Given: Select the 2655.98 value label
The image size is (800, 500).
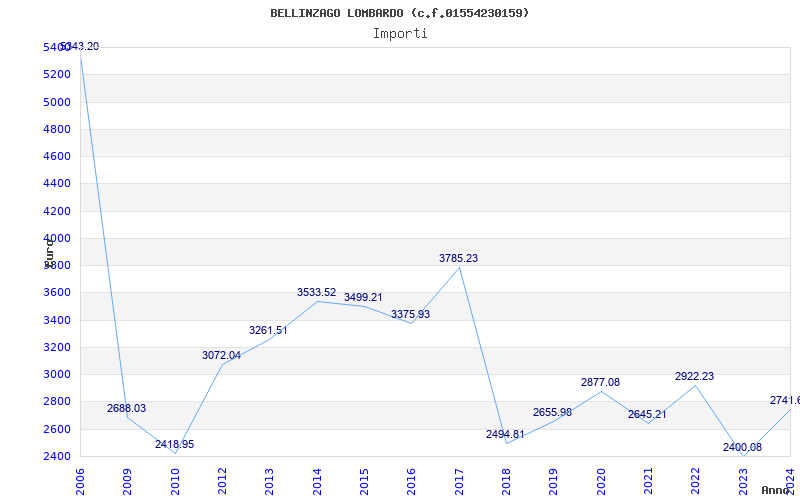Looking at the screenshot, I should click(553, 412).
